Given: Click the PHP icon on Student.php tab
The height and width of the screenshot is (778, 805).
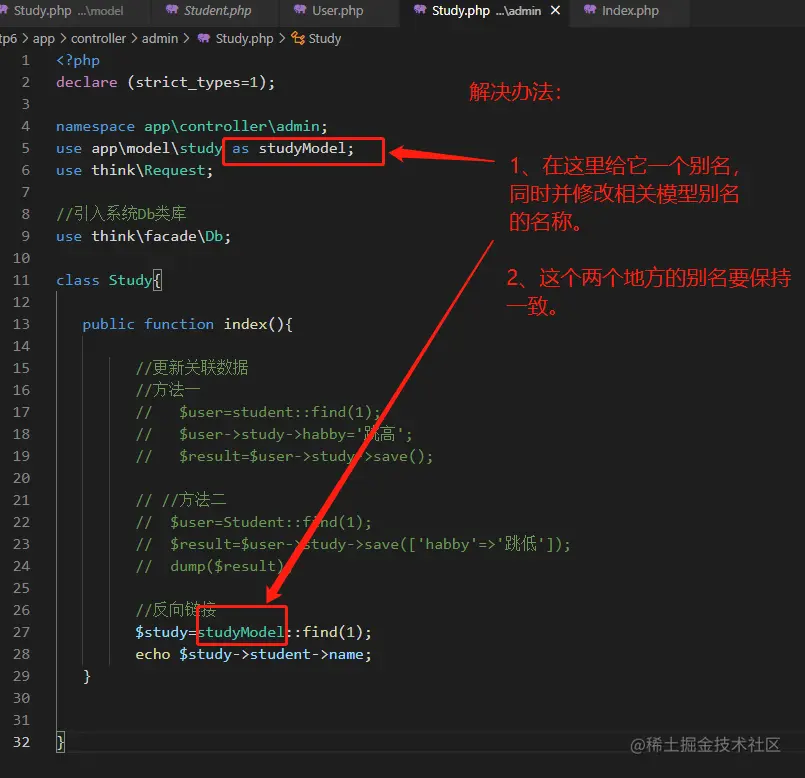Looking at the screenshot, I should pyautogui.click(x=172, y=10).
